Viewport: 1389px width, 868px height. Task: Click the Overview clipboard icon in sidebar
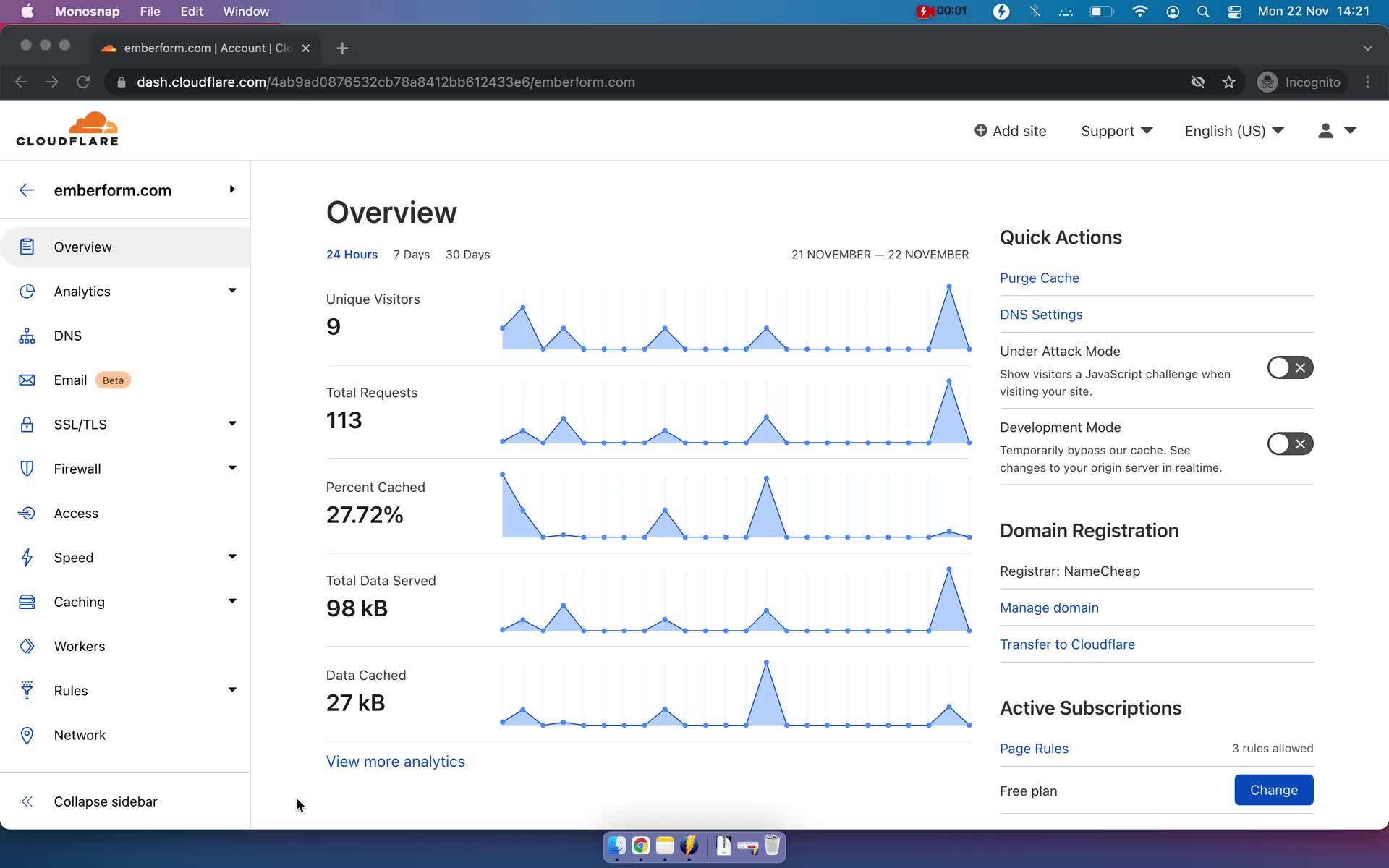pos(27,247)
